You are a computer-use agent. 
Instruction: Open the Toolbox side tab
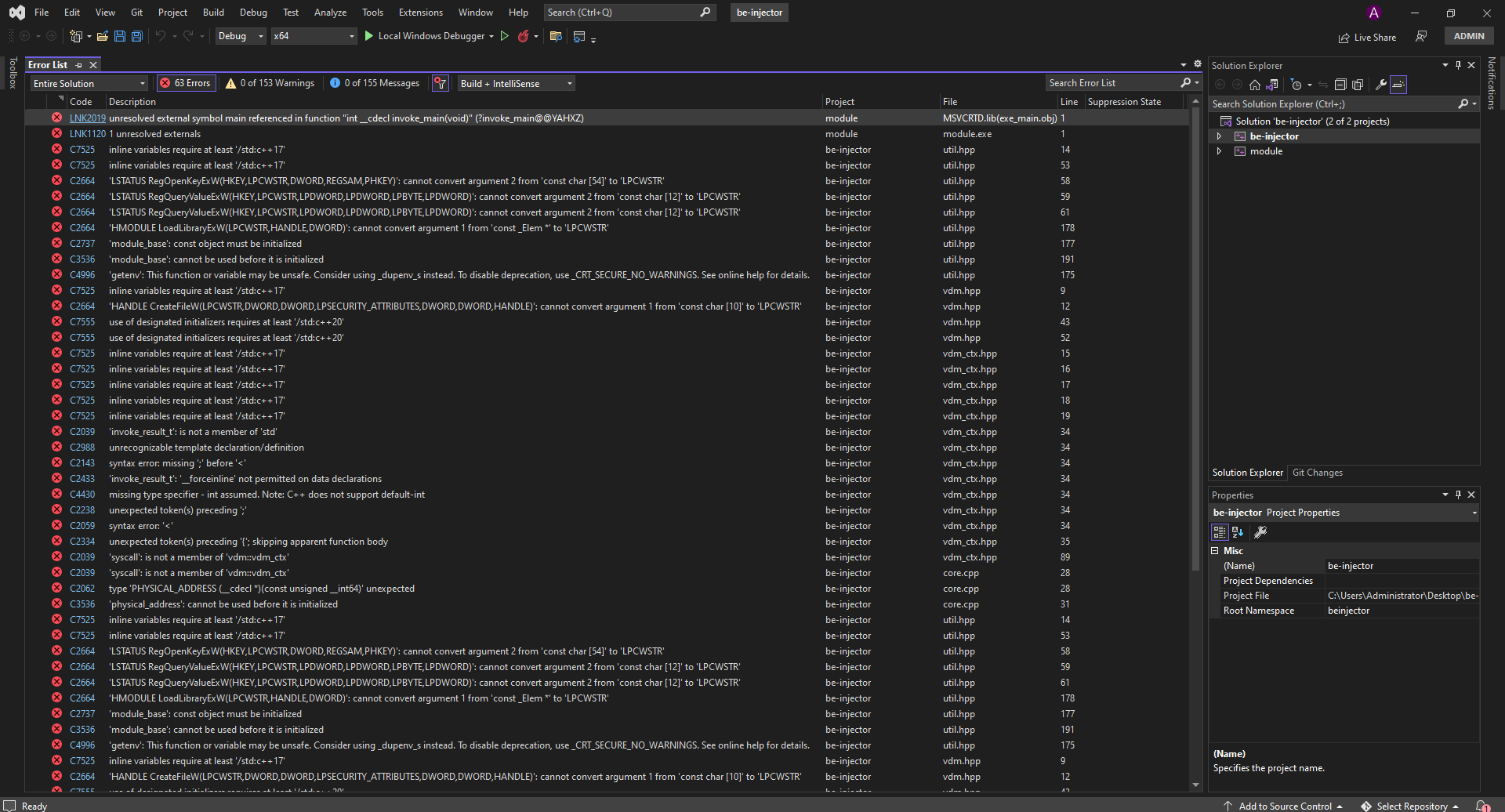[x=13, y=73]
